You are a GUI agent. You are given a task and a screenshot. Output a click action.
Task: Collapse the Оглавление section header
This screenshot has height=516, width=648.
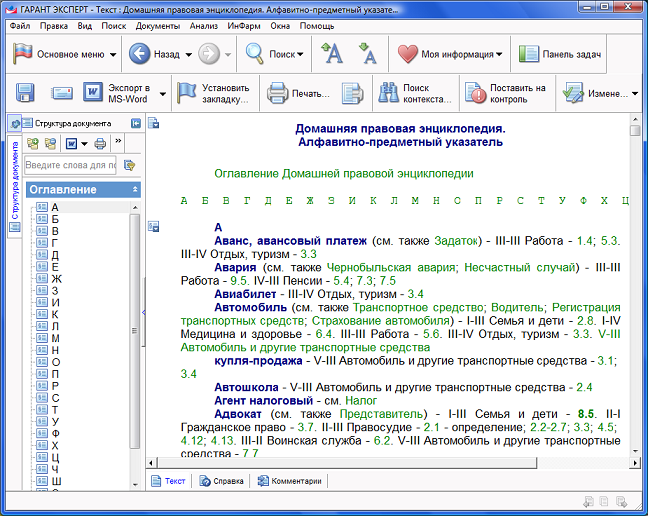[134, 189]
